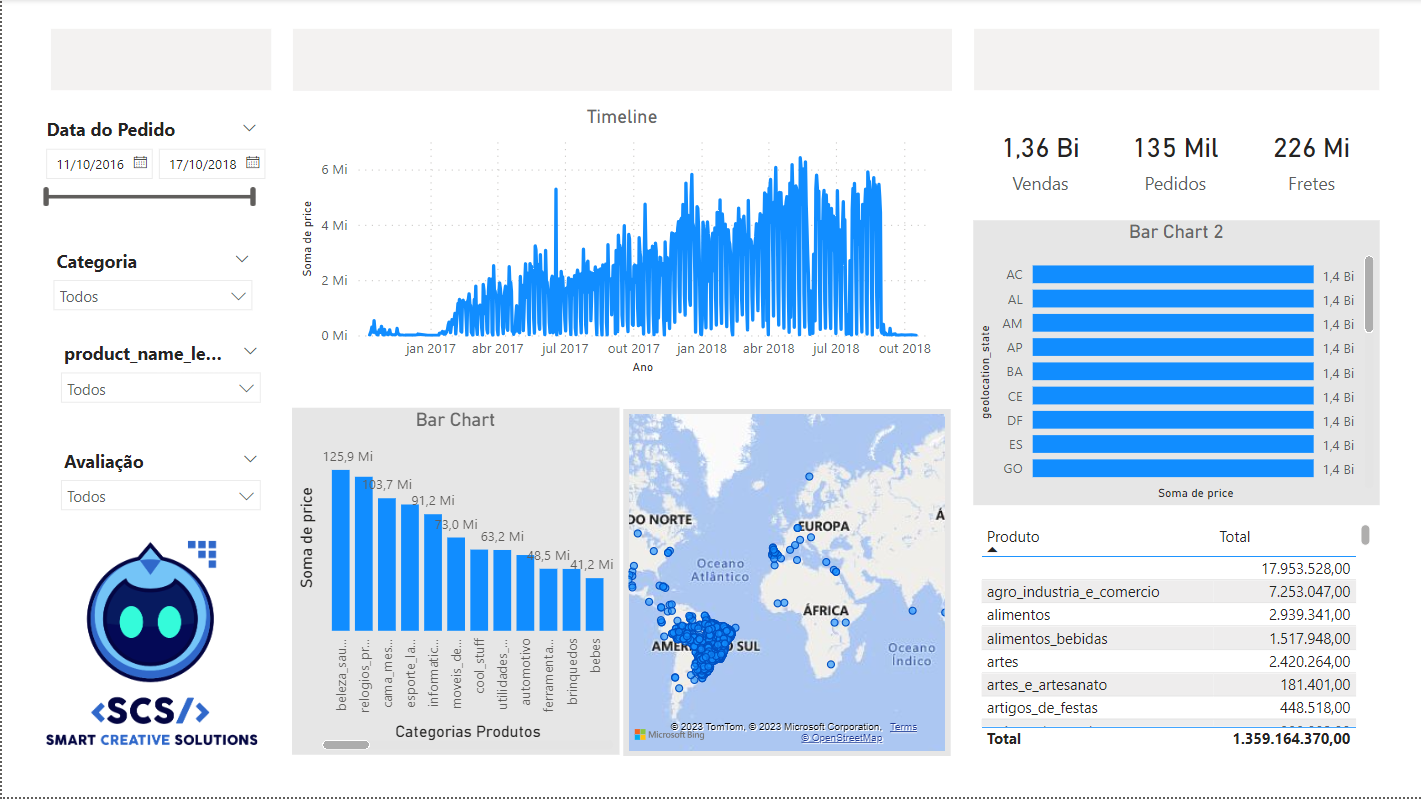This screenshot has height=801, width=1421.
Task: Click the 17.953.528,00 blank-product total cell
Action: [1305, 568]
